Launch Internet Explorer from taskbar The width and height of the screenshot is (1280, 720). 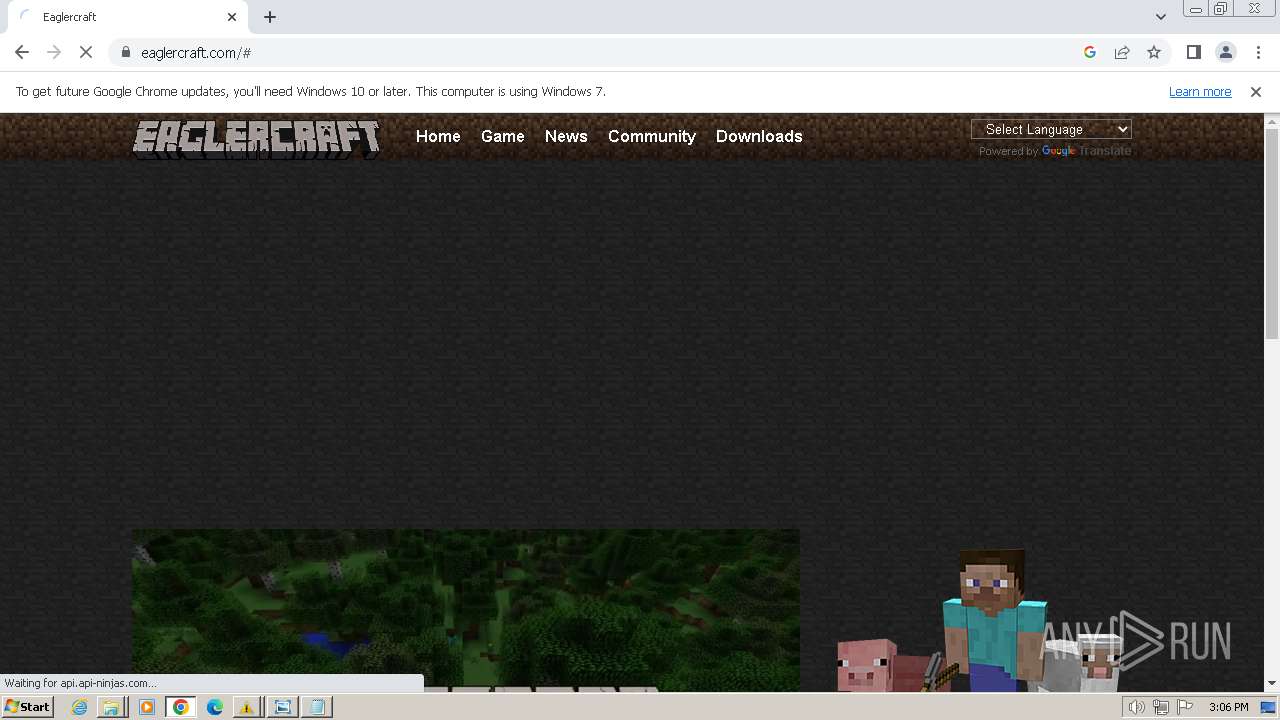pos(79,707)
